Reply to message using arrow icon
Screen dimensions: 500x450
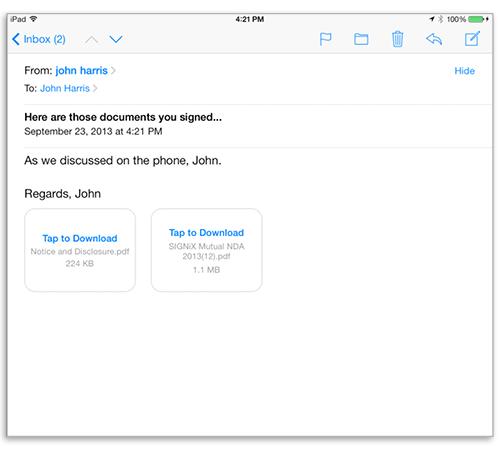click(434, 39)
